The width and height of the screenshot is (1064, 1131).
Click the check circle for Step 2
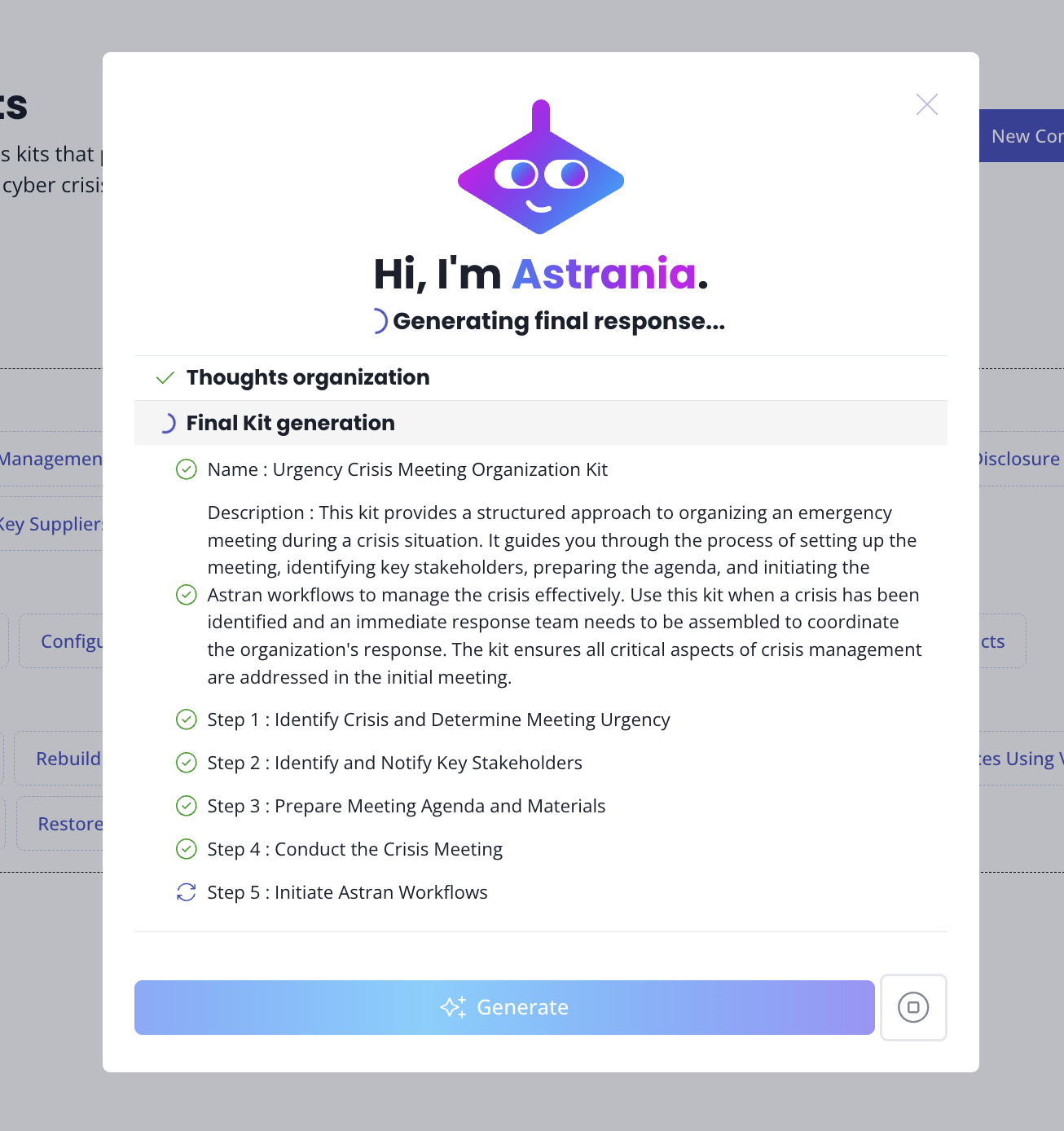coord(187,763)
